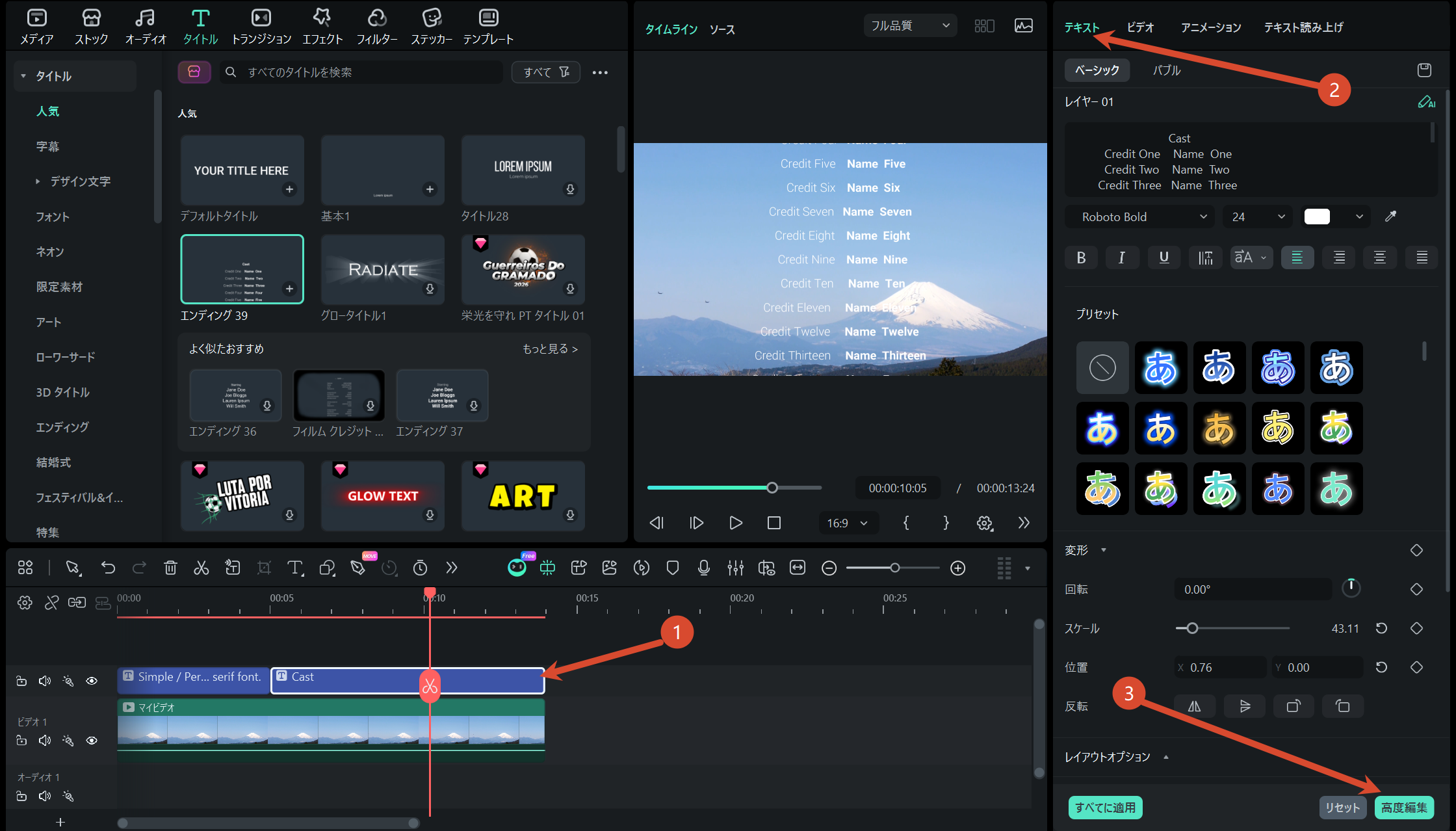Image resolution: width=1456 pixels, height=831 pixels.
Task: Open the speed timer tool in timeline toolbar
Action: coord(421,568)
